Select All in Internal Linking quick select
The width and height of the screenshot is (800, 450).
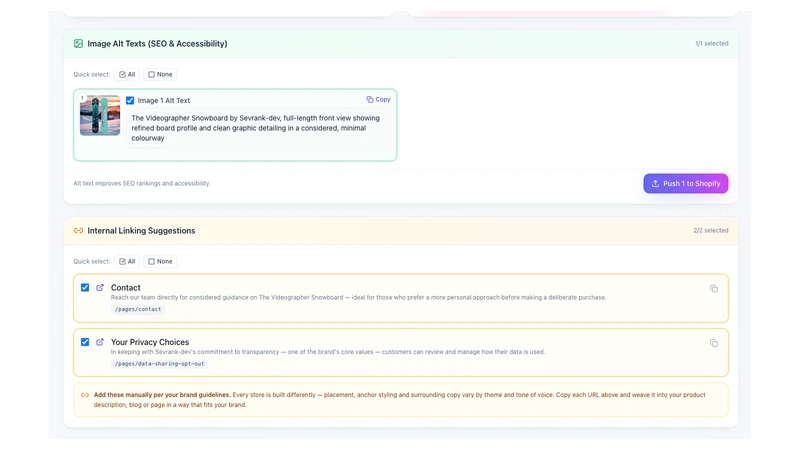point(127,261)
